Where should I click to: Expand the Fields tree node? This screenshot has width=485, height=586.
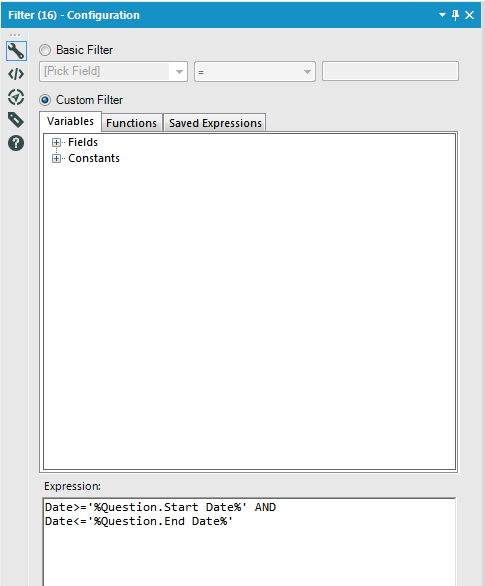[x=56, y=142]
